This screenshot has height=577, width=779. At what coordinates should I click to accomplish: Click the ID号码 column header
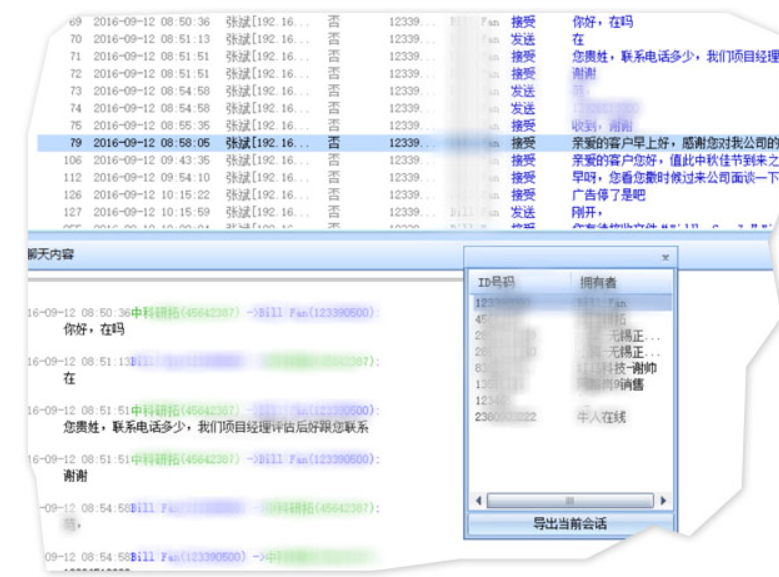tap(520, 283)
